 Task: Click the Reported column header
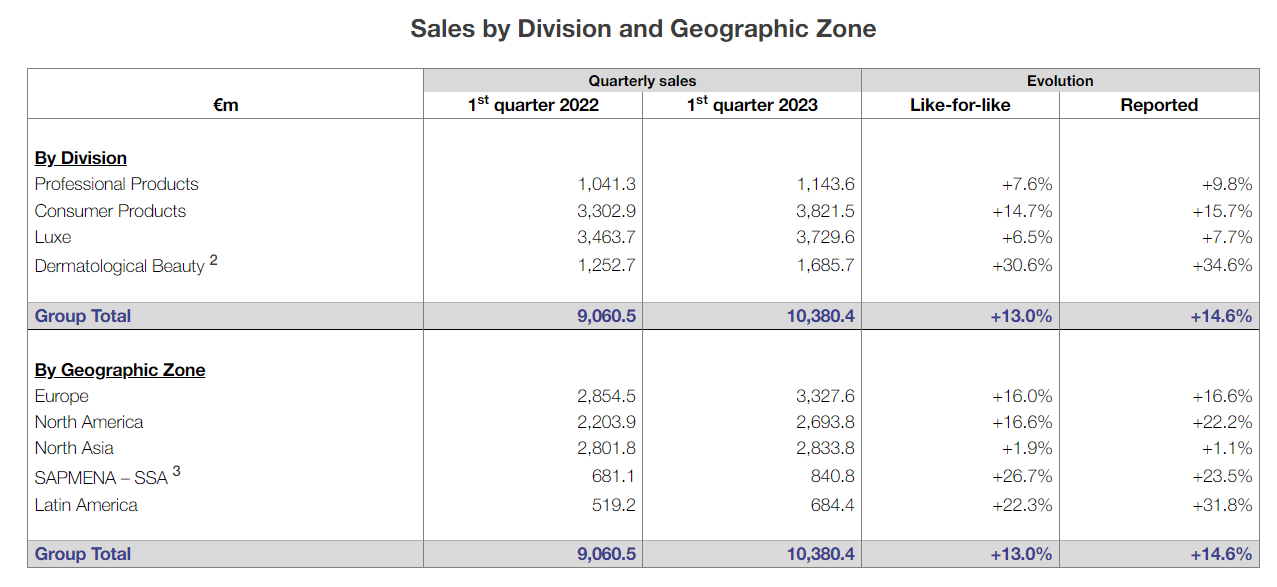1159,105
